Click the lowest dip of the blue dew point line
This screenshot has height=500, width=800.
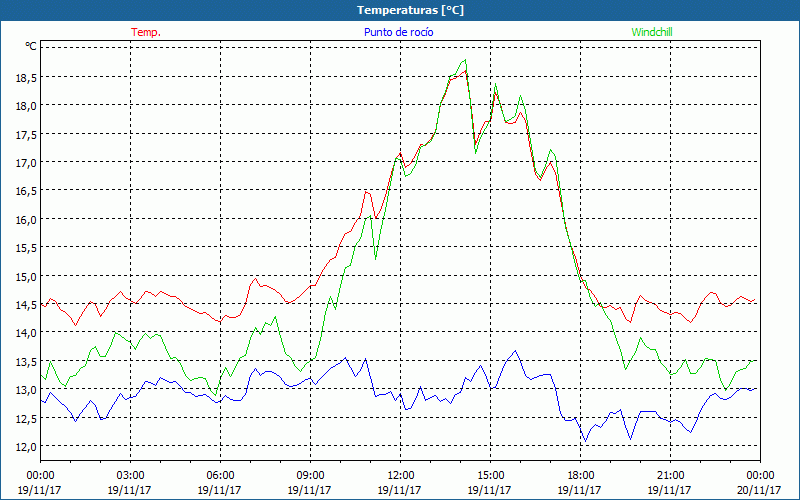point(585,441)
